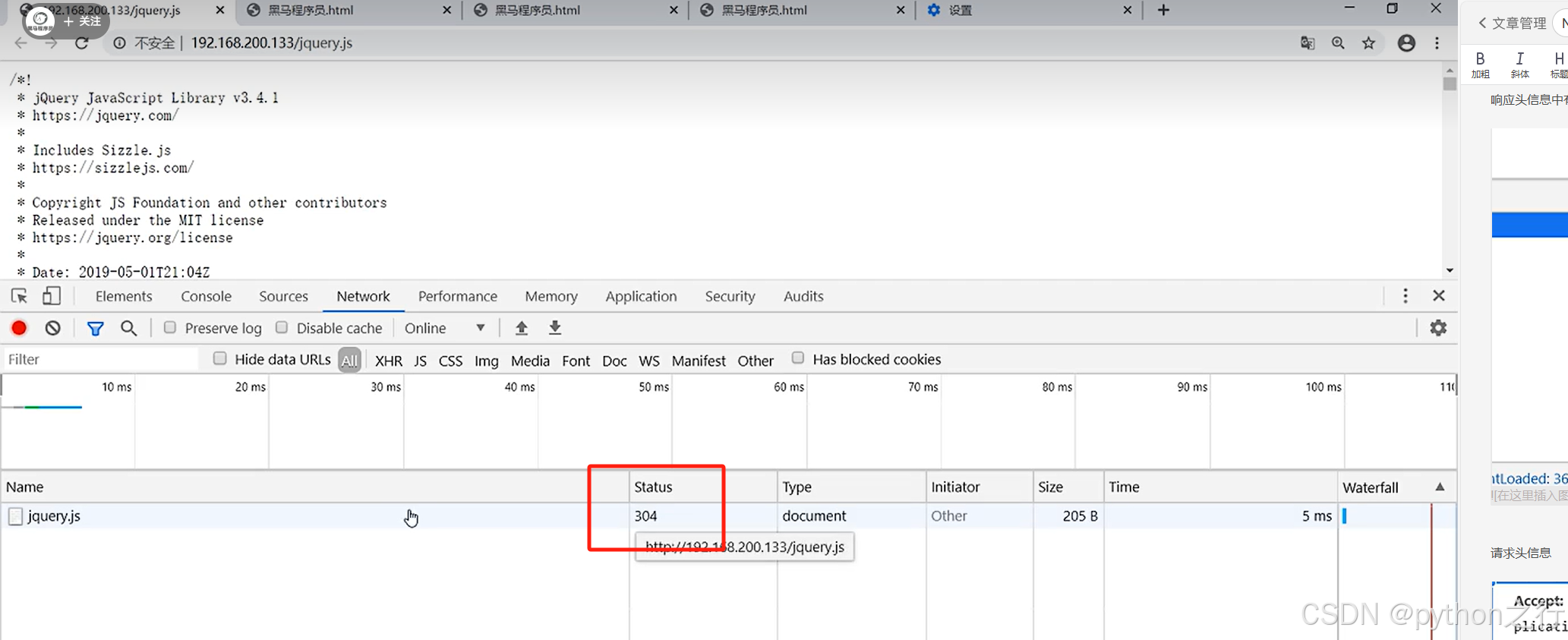Sort requests by Status column
Image resolution: width=1568 pixels, height=640 pixels.
pyautogui.click(x=702, y=487)
